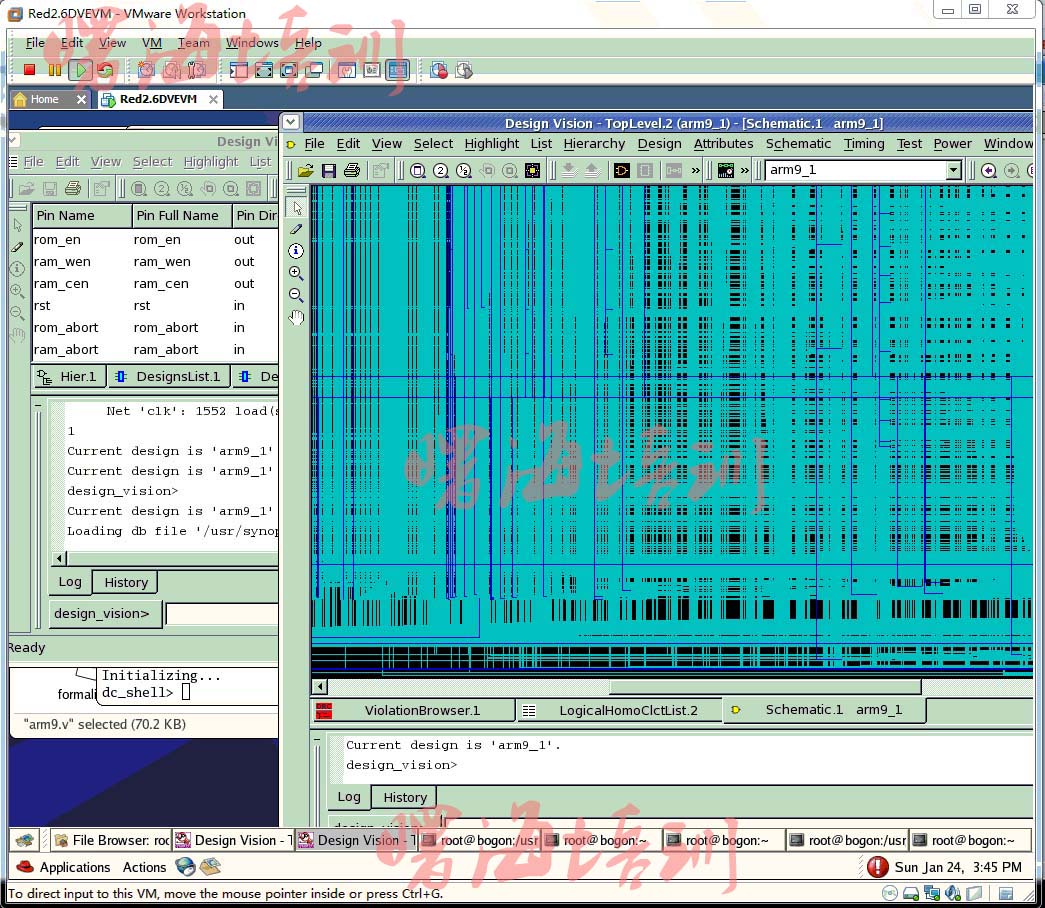
Task: Expand the hidden toolbar items chevron before arm9_1
Action: pos(744,171)
